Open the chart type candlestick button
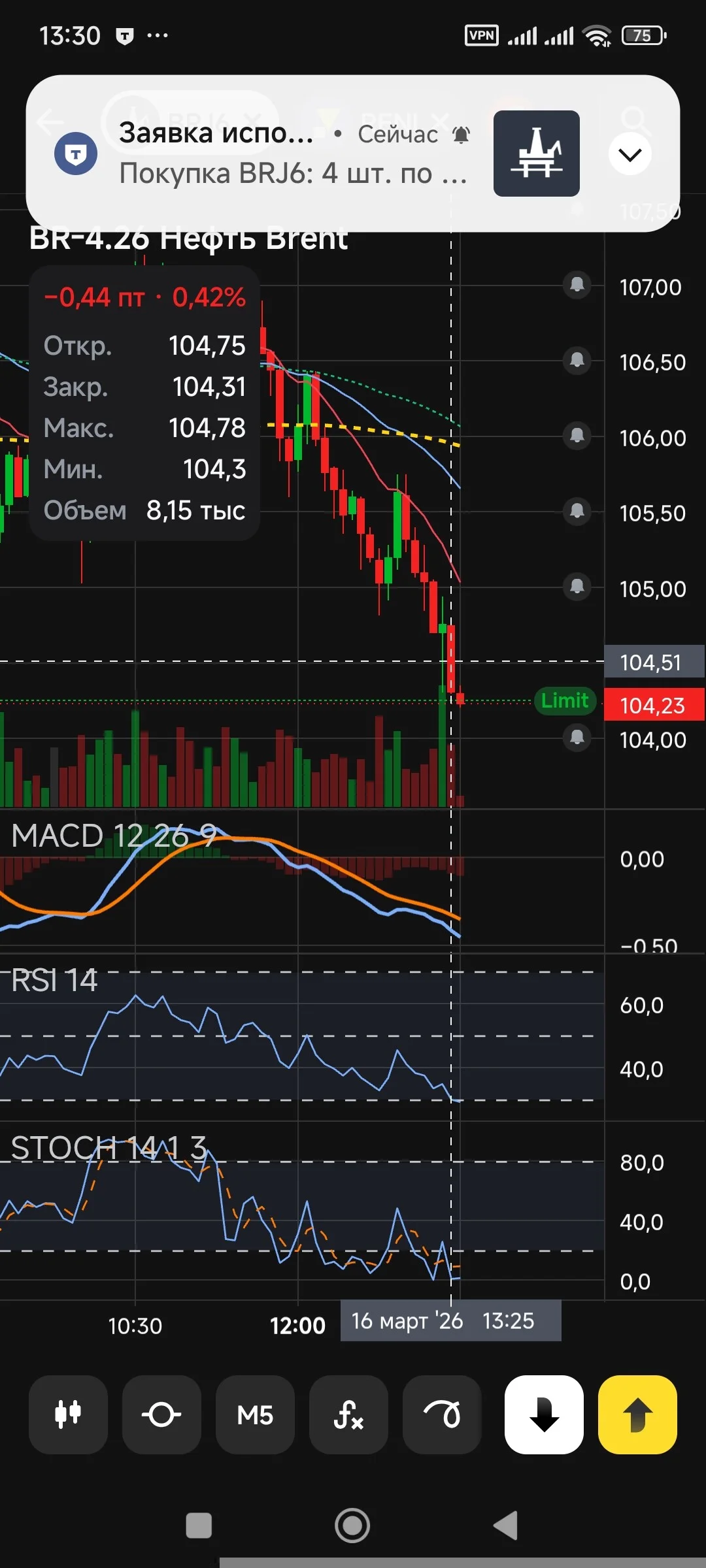 point(68,1414)
